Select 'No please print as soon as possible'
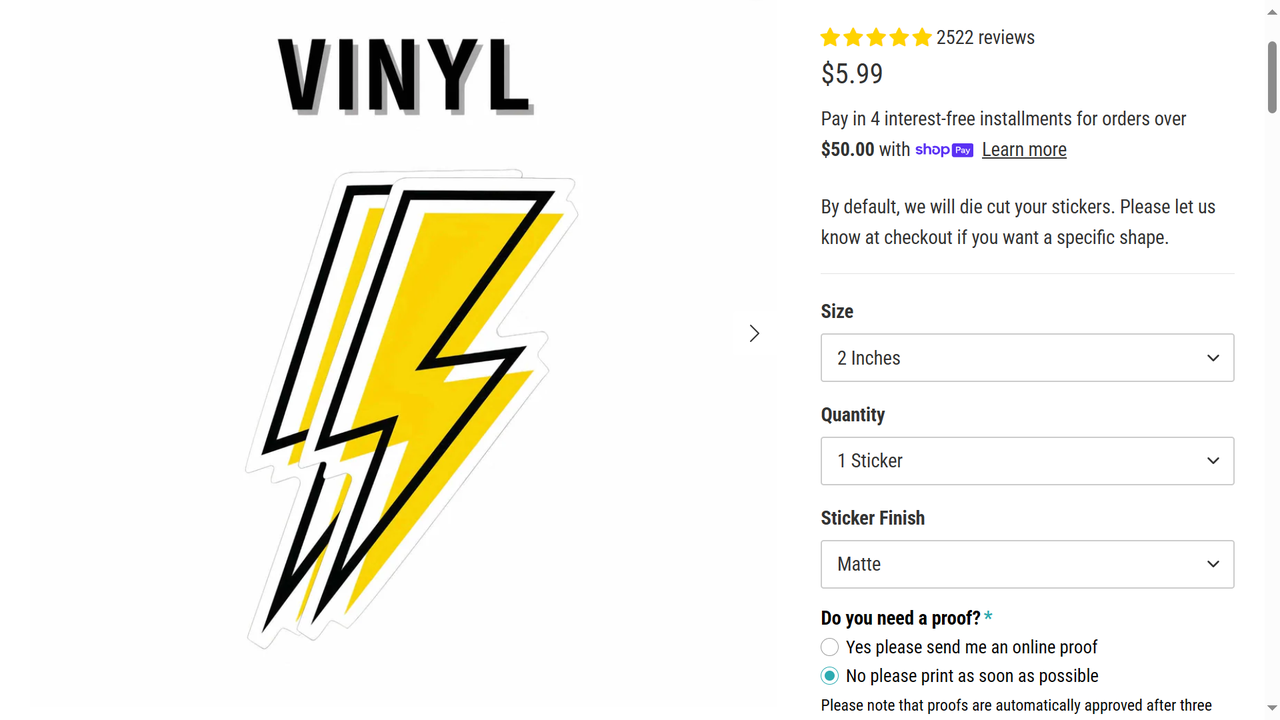This screenshot has height=720, width=1280. click(830, 676)
